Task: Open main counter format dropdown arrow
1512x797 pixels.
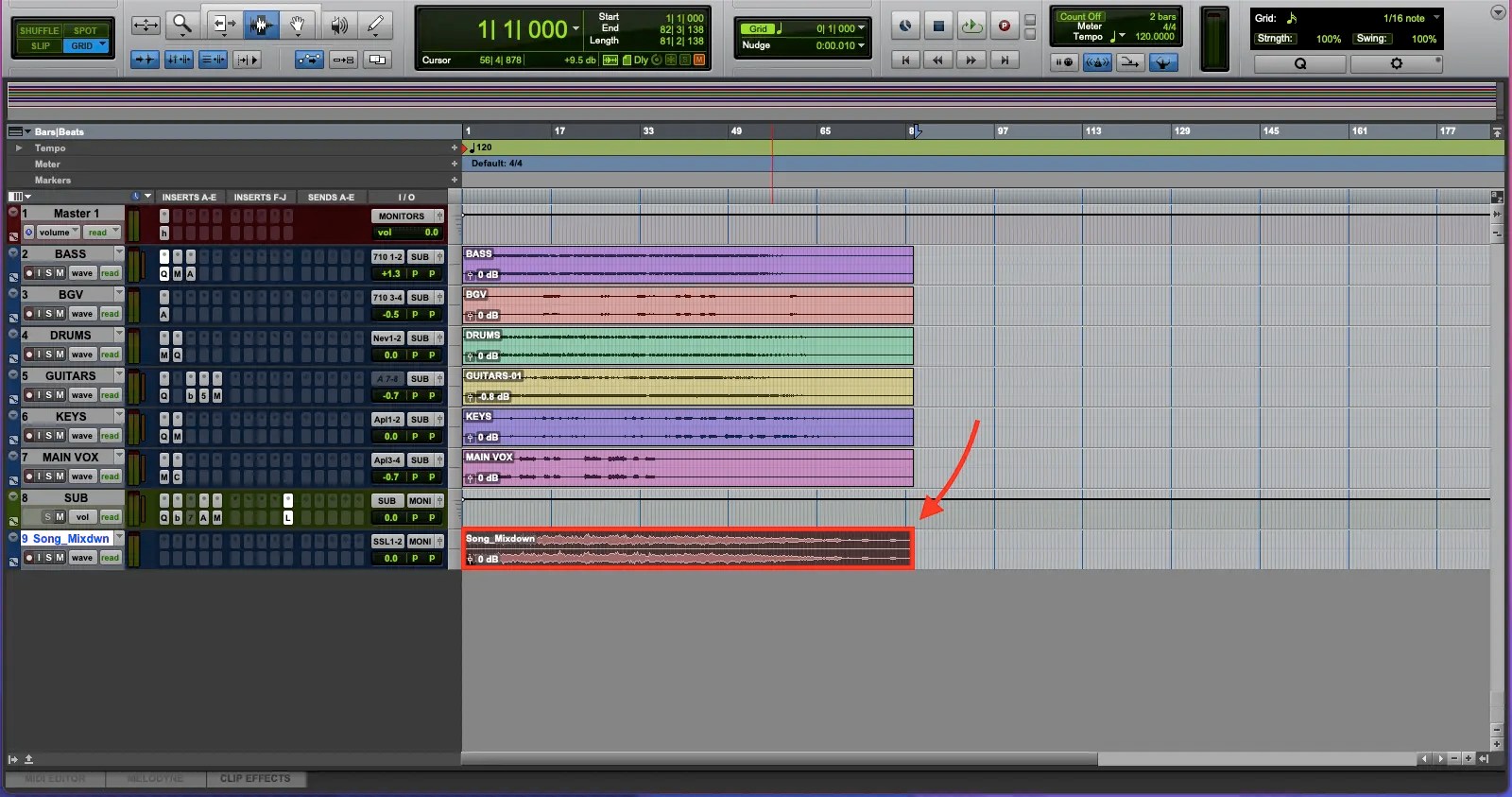Action: pyautogui.click(x=576, y=29)
